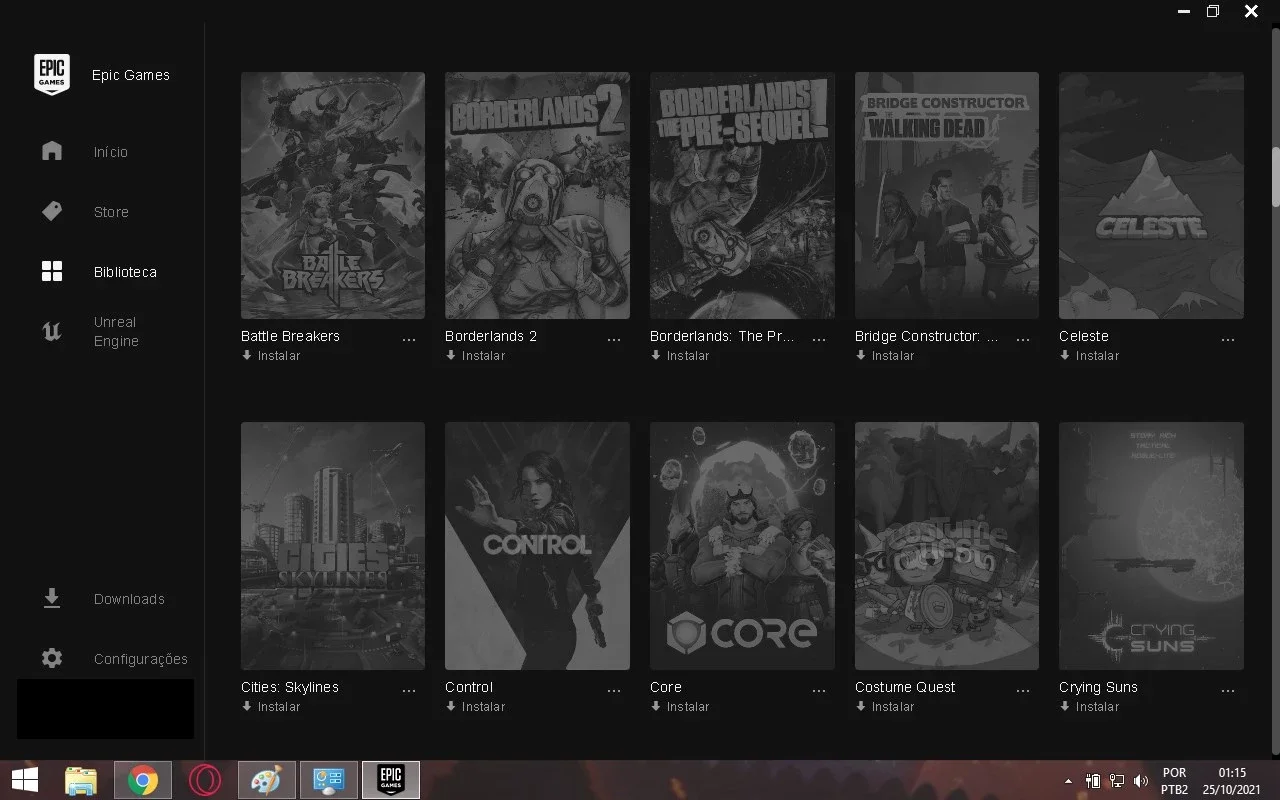The width and height of the screenshot is (1280, 800).
Task: Install Costume Quest via Instalar link
Action: coord(885,706)
